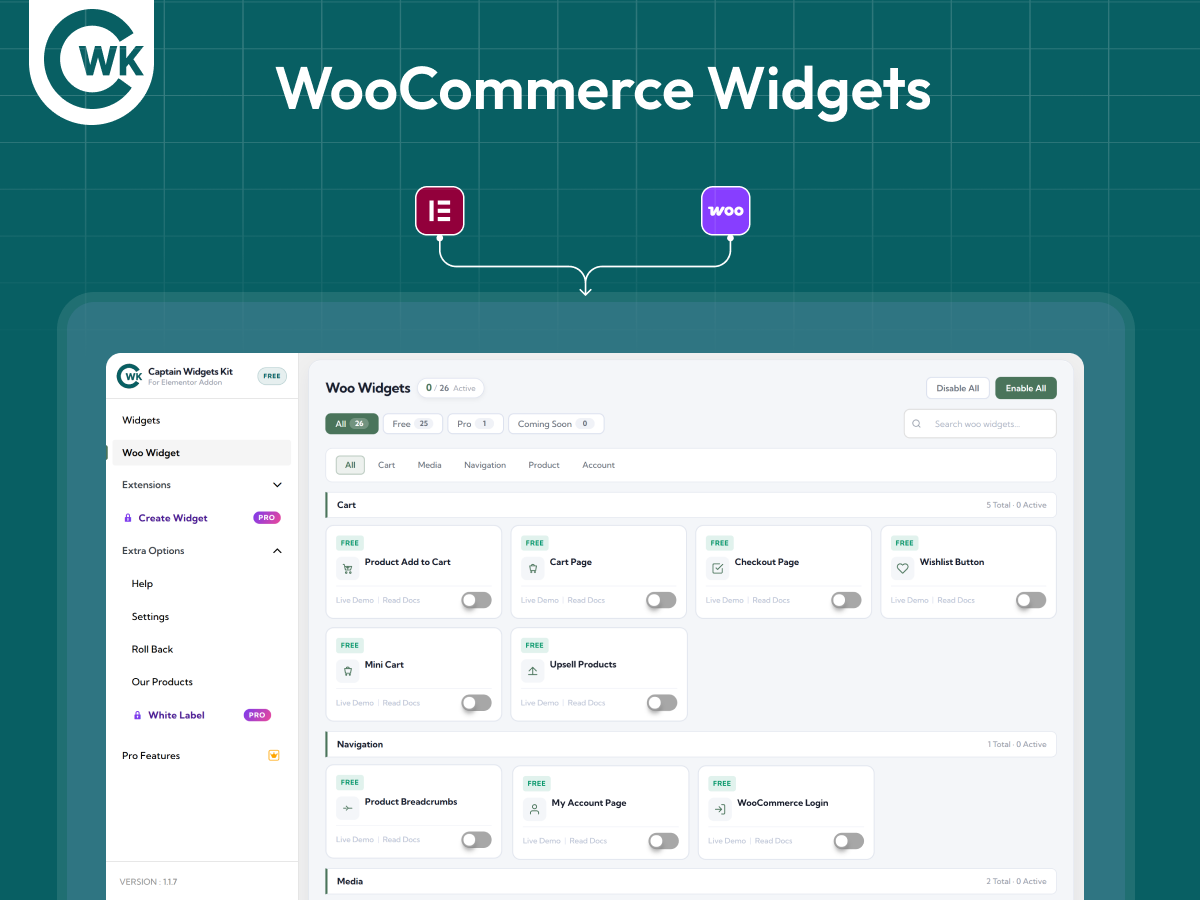Open Live Demo for Checkout Page
The height and width of the screenshot is (900, 1200).
point(725,600)
